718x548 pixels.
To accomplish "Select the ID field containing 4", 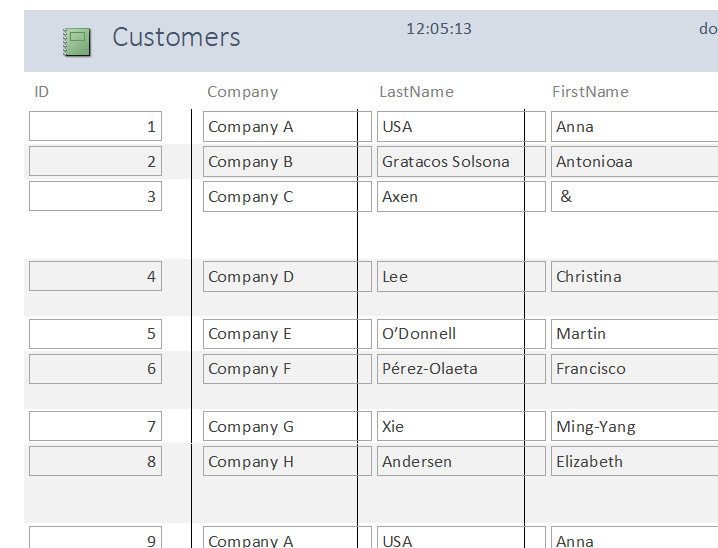I will pos(95,277).
